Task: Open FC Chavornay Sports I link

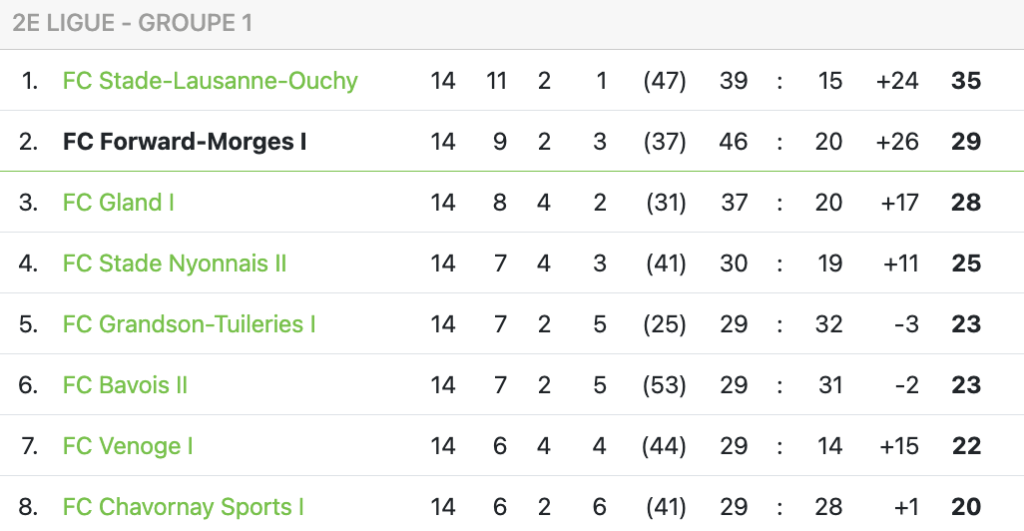Action: (184, 506)
